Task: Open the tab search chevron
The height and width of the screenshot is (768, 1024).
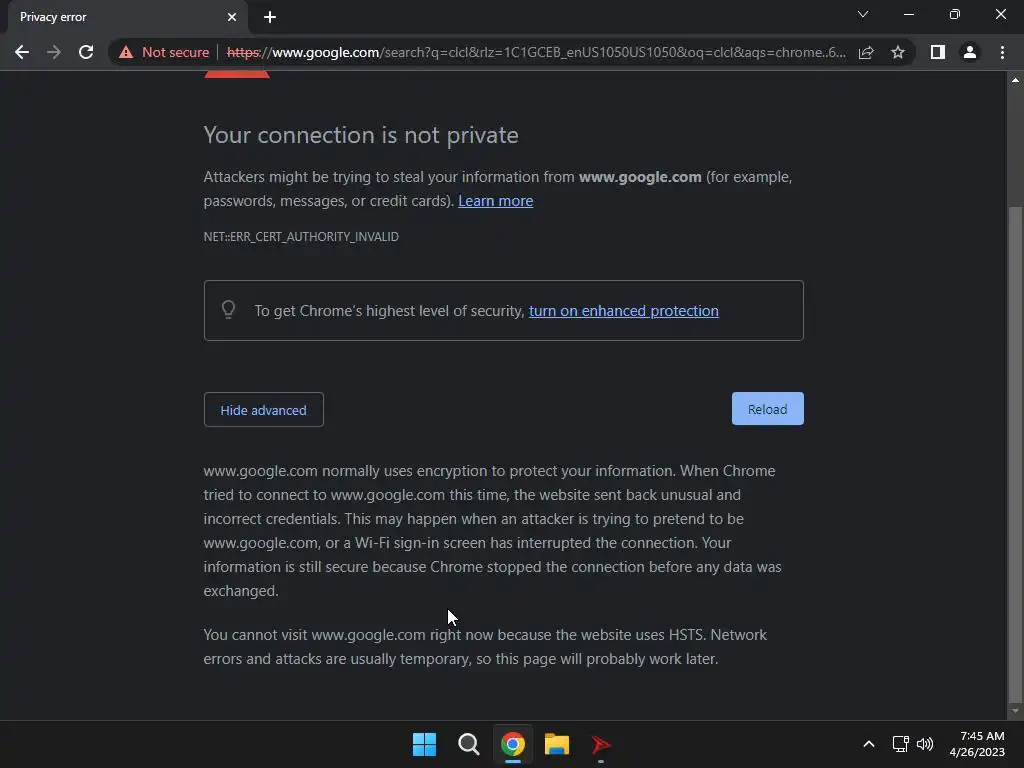Action: 863,14
